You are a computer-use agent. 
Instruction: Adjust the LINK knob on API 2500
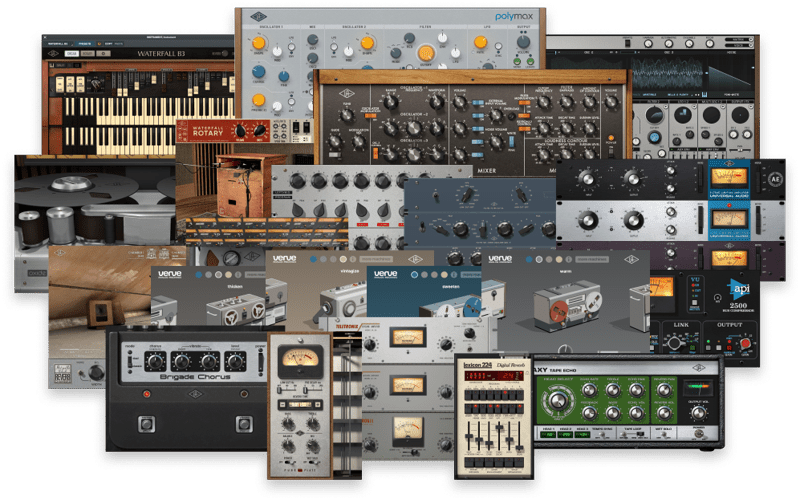[x=674, y=343]
